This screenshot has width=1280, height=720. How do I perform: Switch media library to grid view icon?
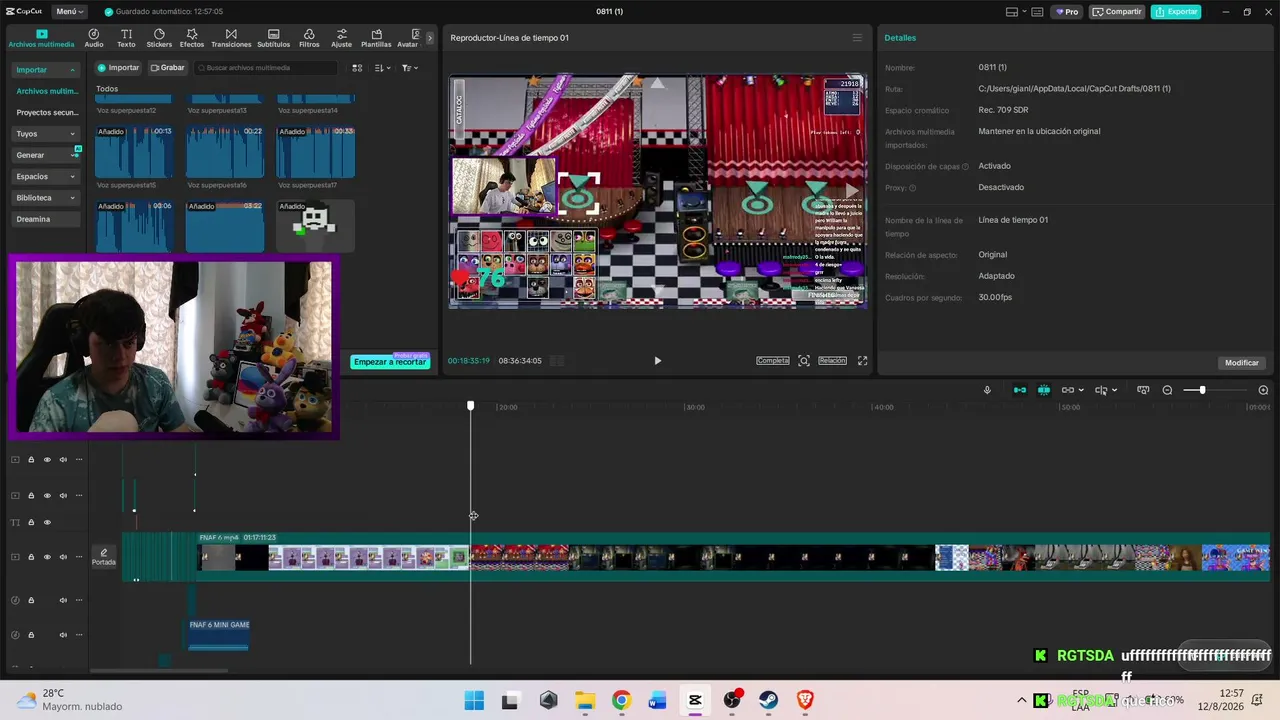coord(357,68)
